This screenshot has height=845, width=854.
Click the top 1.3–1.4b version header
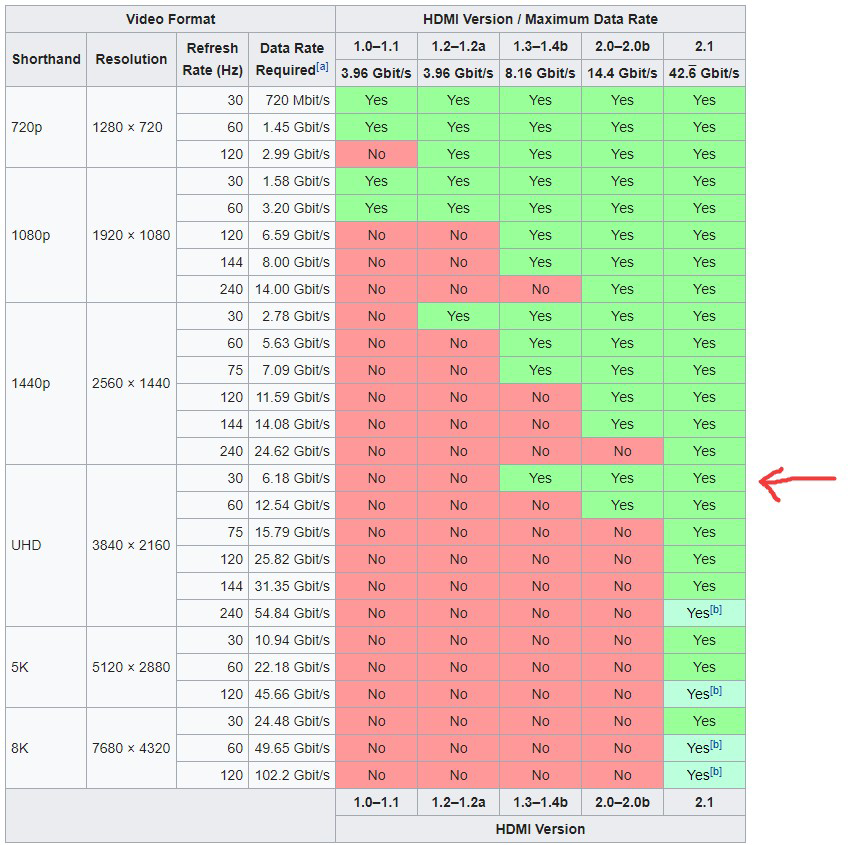540,46
